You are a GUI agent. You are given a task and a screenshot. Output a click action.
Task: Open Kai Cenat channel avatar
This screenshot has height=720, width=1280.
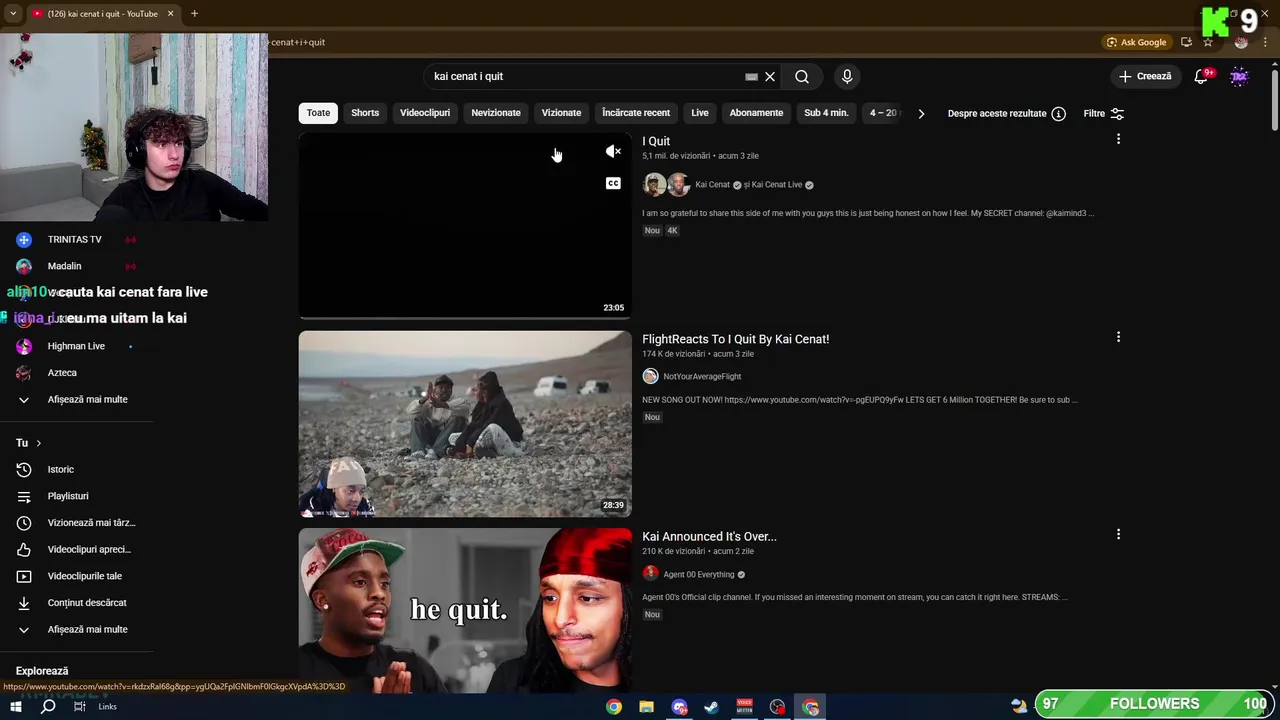654,185
